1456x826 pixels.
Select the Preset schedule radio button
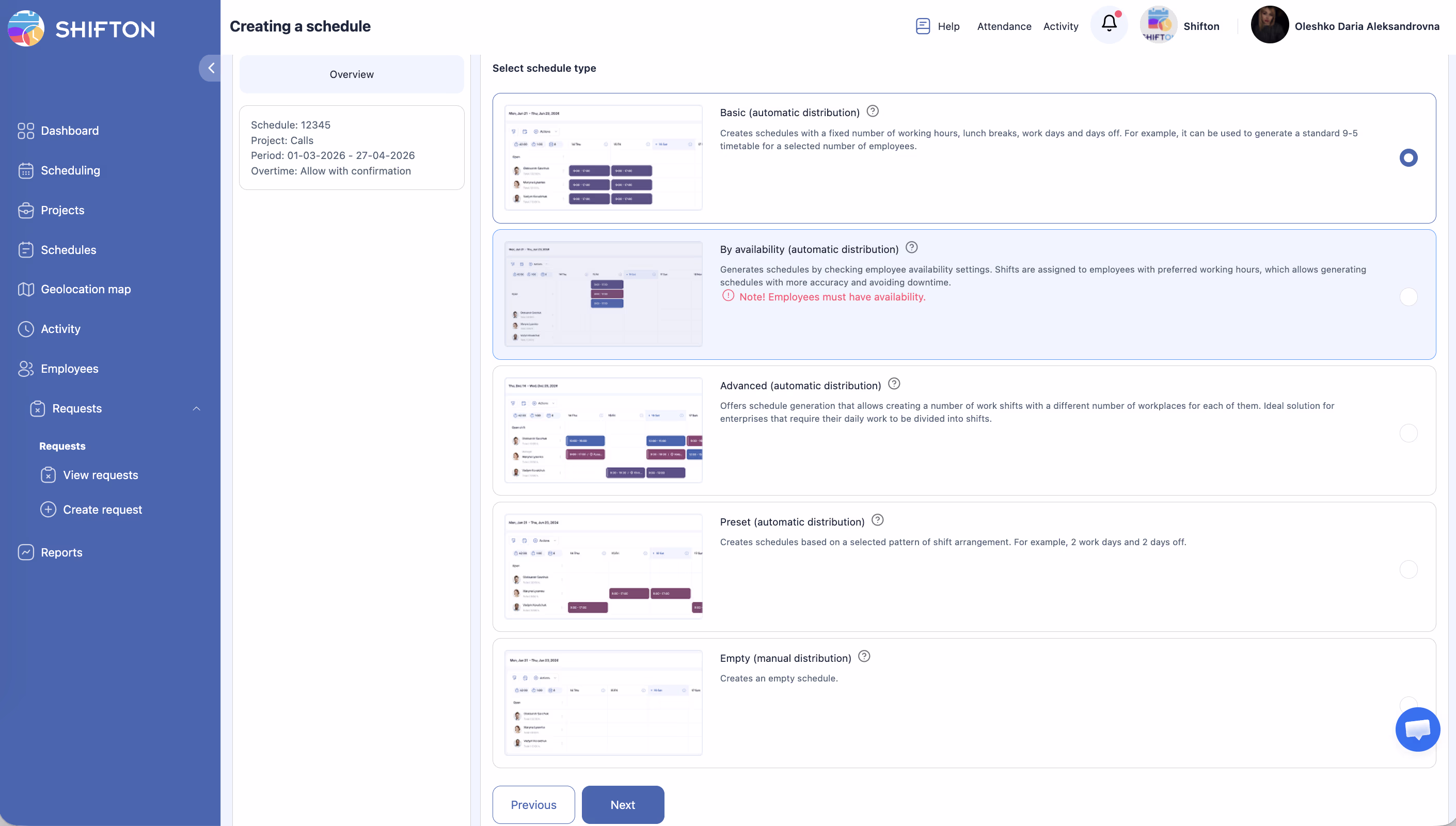[x=1408, y=569]
